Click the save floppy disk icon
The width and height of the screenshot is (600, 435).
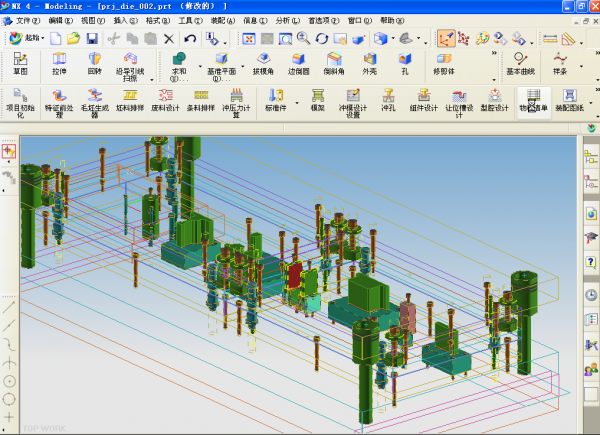[93, 38]
